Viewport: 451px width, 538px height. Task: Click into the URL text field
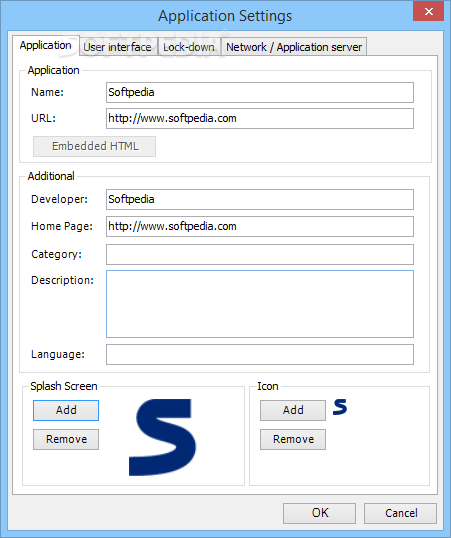[x=260, y=119]
